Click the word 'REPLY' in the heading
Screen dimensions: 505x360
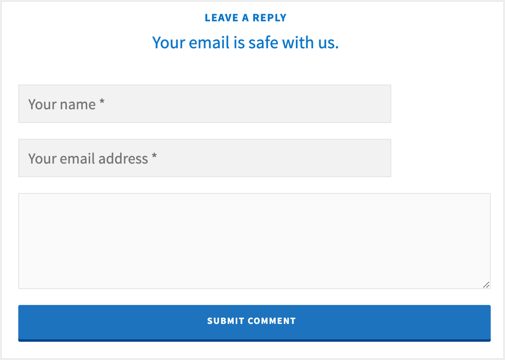(x=269, y=18)
